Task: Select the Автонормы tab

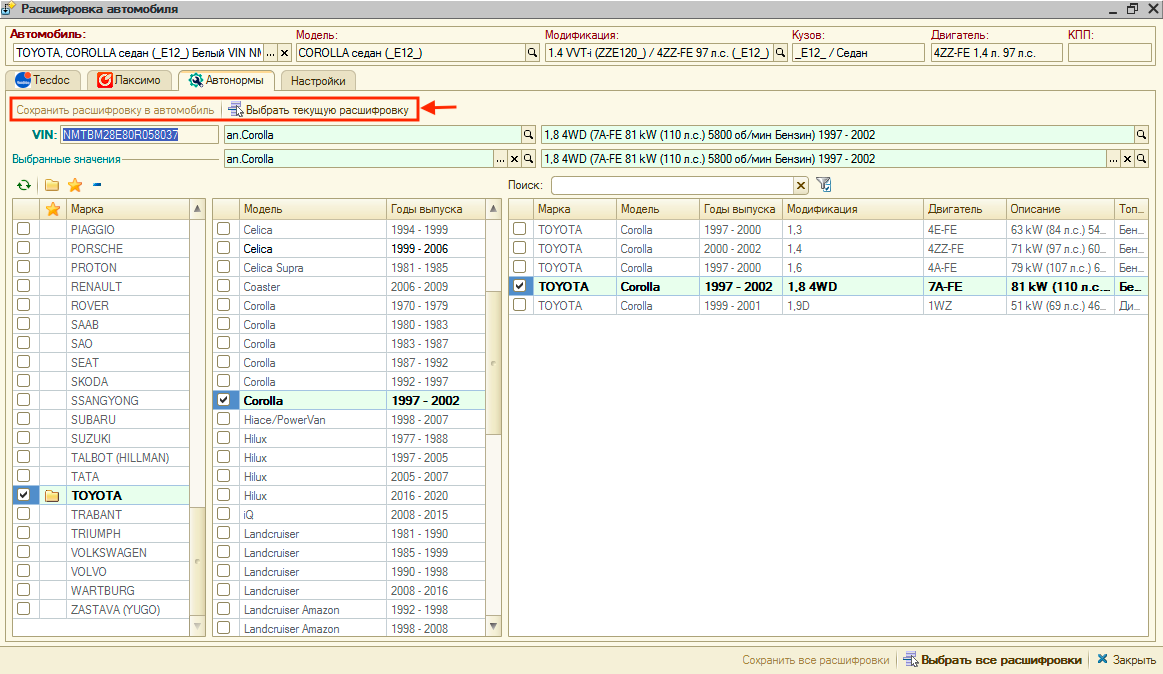Action: tap(226, 80)
